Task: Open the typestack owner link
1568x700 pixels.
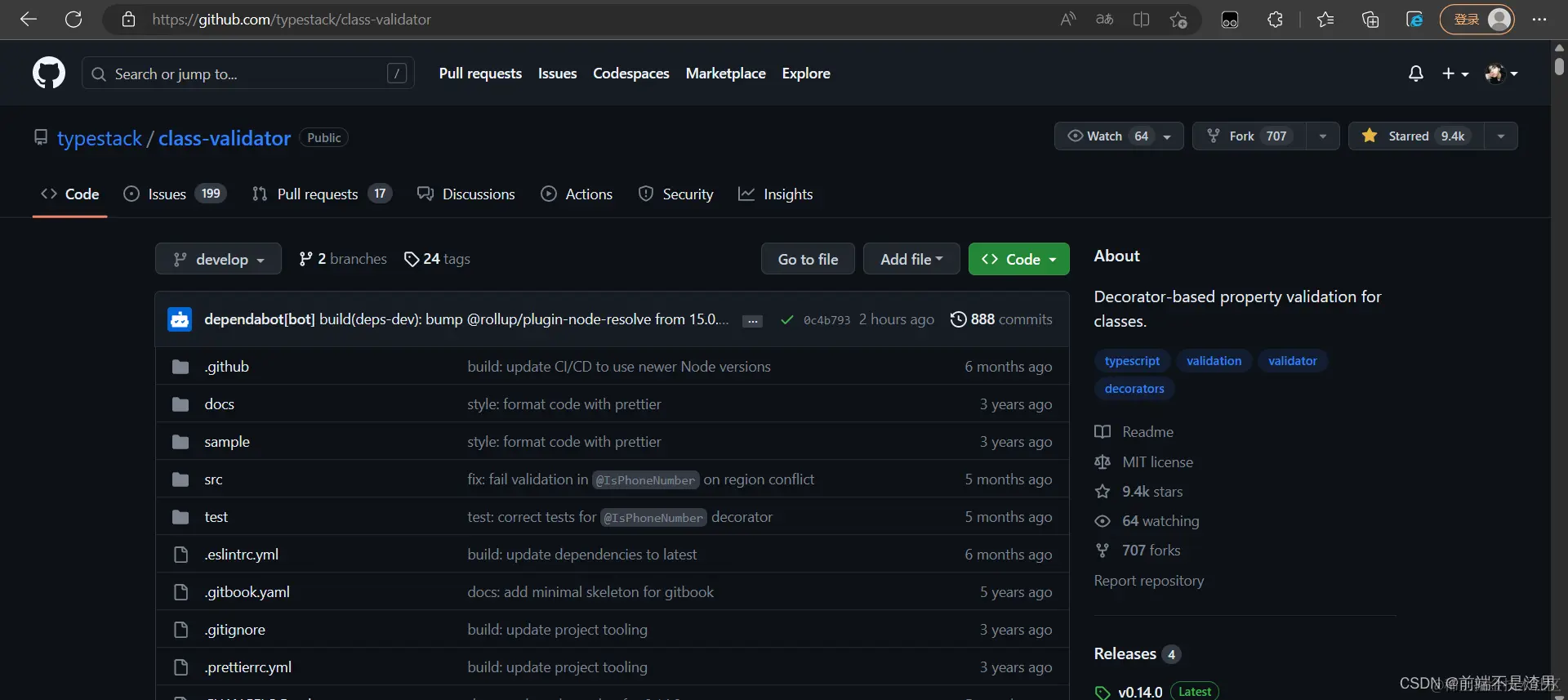Action: [x=100, y=138]
